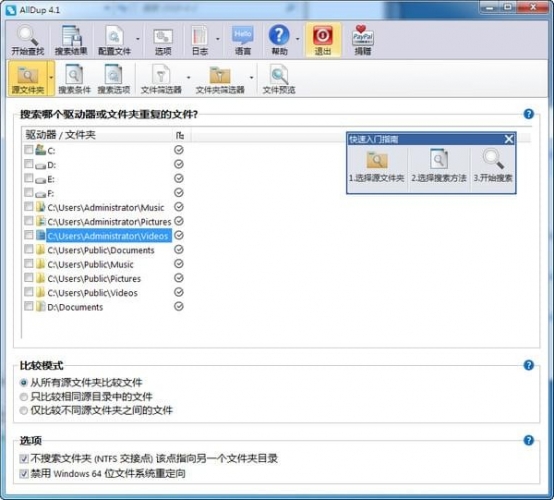Check C:\Users\Administrator\Music folder checkbox
This screenshot has height=500, width=554.
29,207
